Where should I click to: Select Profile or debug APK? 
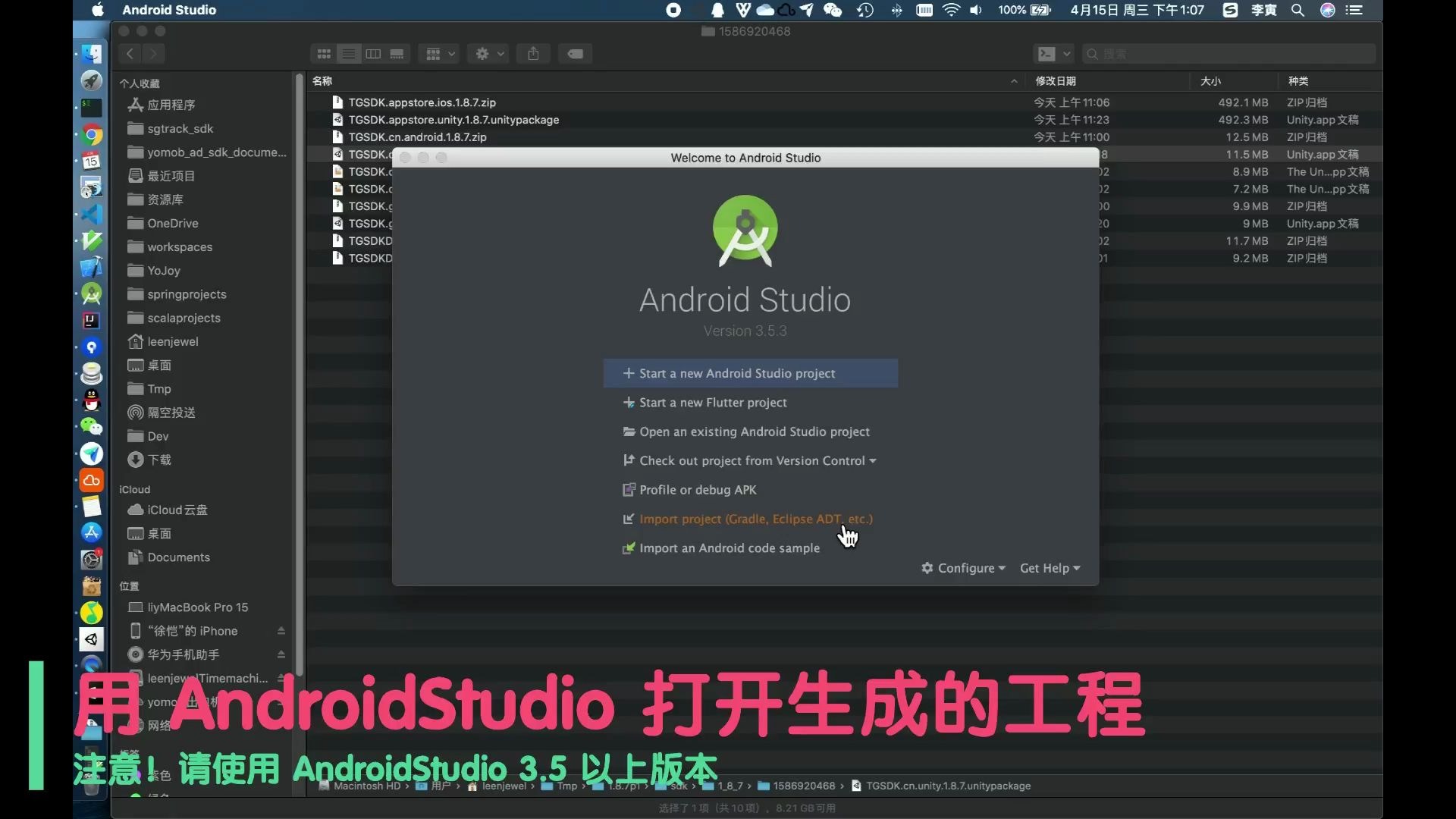click(x=689, y=490)
